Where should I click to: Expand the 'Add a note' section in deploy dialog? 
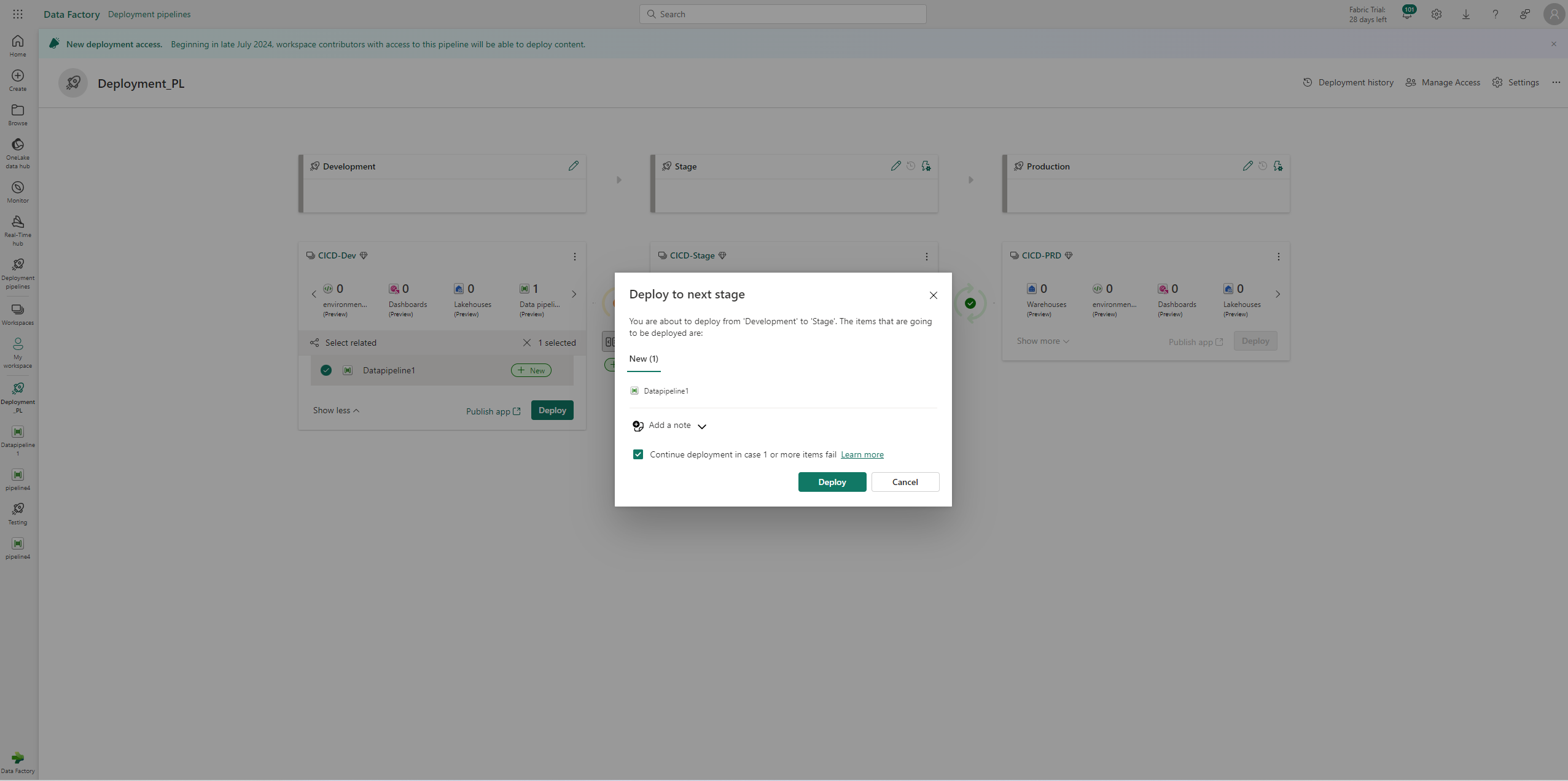[x=701, y=425]
